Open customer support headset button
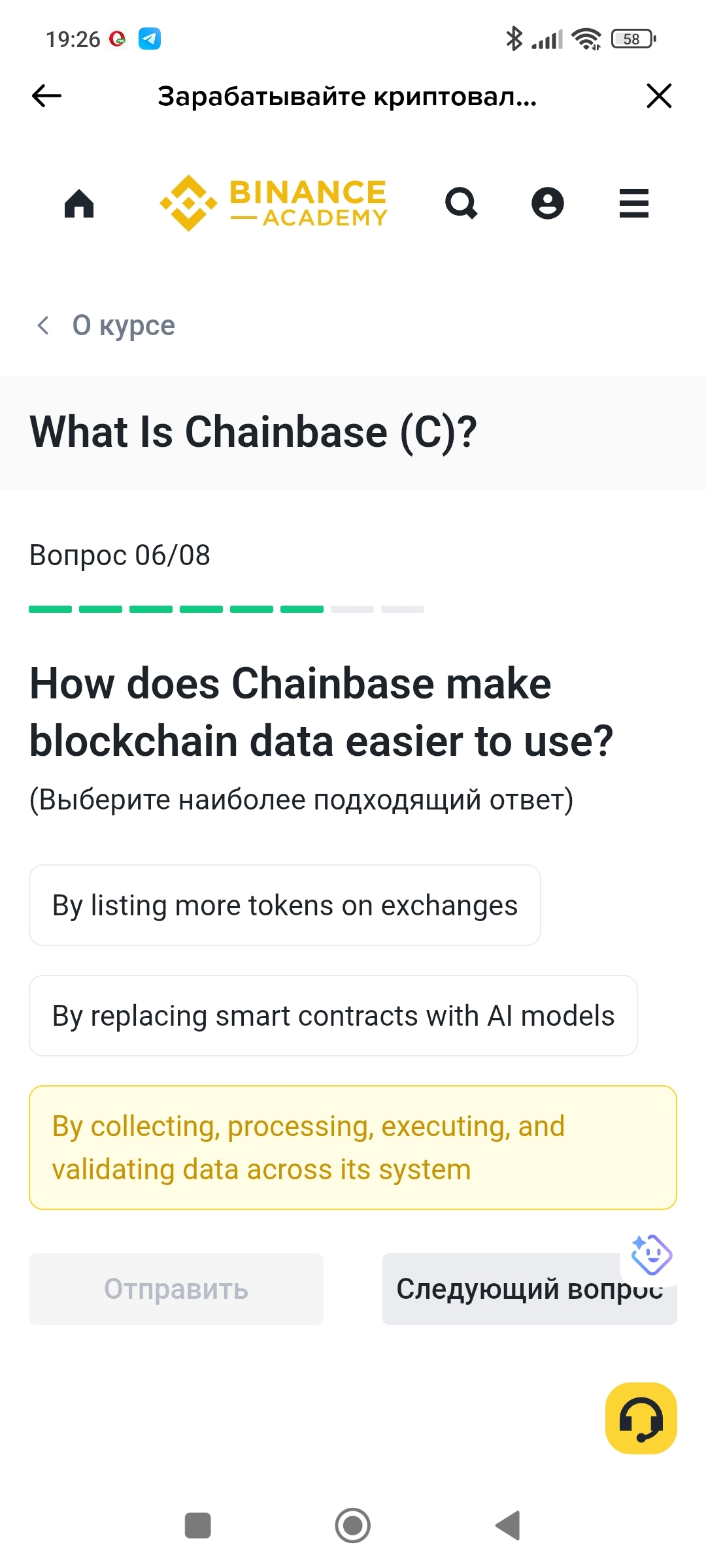The height and width of the screenshot is (1568, 706). tap(641, 1418)
